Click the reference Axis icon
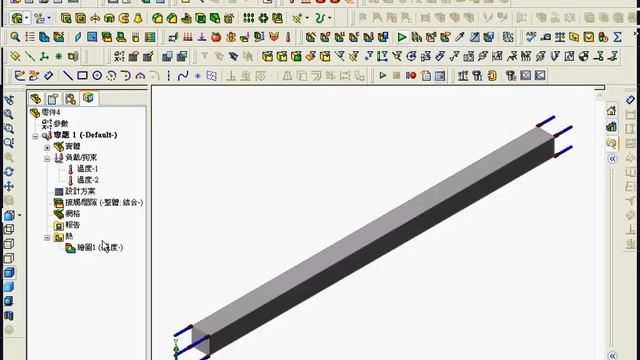Viewport: 640px width, 360px height. click(30, 56)
